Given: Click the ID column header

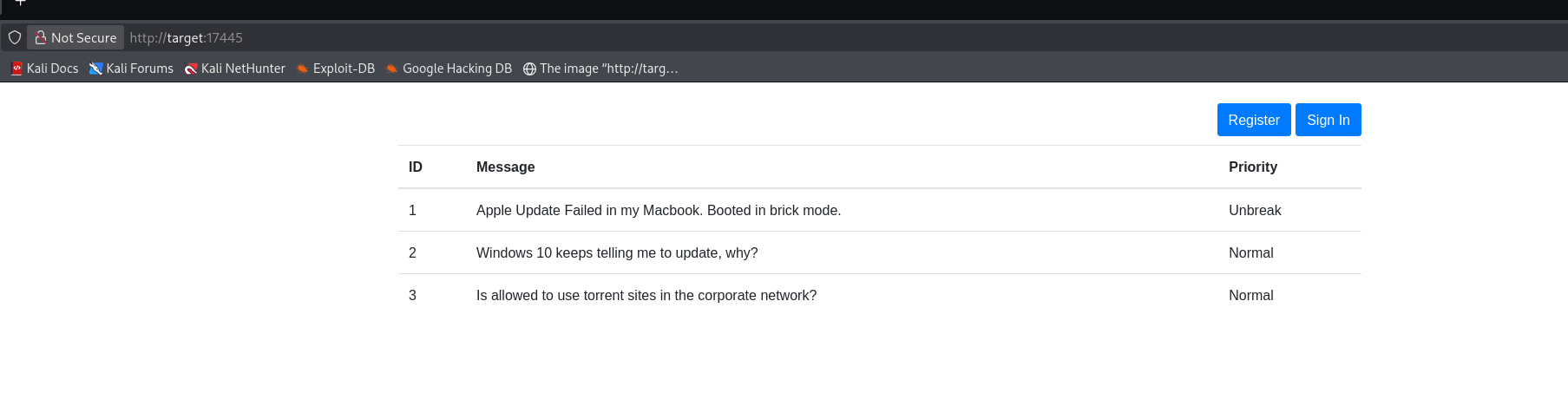Looking at the screenshot, I should point(416,167).
